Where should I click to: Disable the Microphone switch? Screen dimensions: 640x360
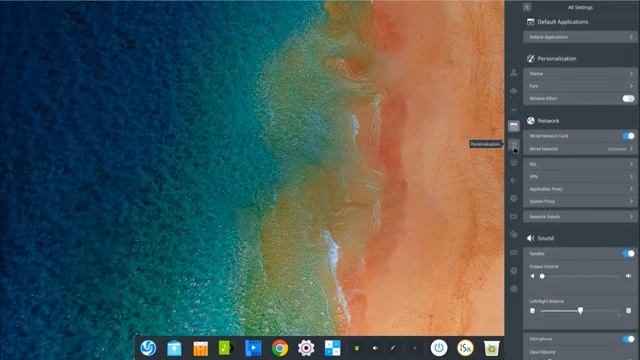(x=628, y=339)
